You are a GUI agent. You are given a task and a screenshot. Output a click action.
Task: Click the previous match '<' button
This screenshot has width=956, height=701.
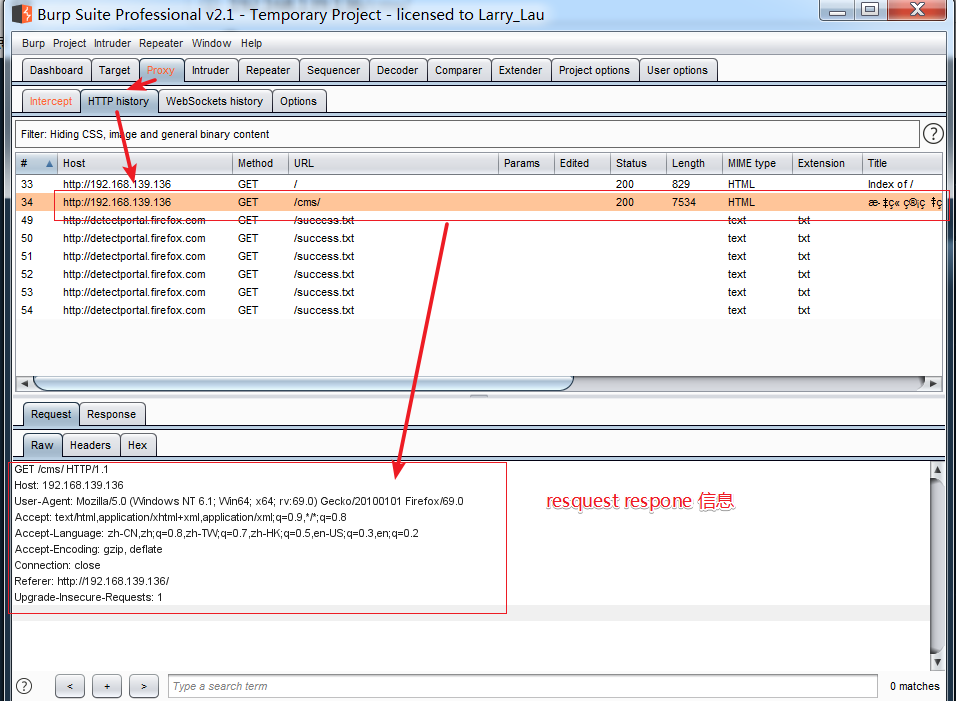coord(70,686)
